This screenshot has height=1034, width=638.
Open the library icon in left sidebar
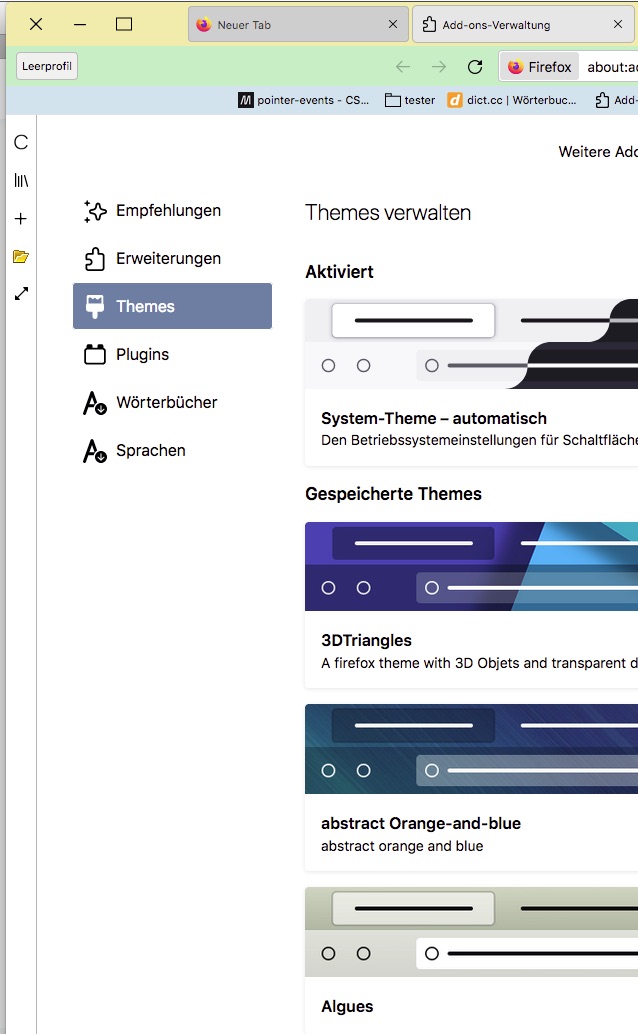coord(21,180)
